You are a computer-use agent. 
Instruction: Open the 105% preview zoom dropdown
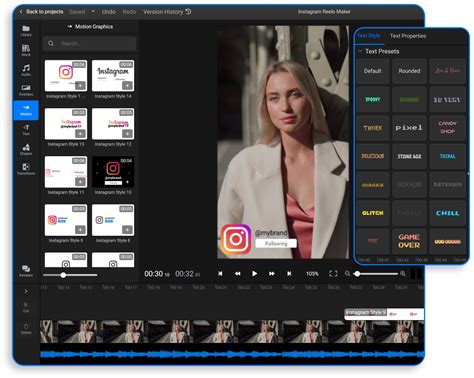(x=312, y=274)
